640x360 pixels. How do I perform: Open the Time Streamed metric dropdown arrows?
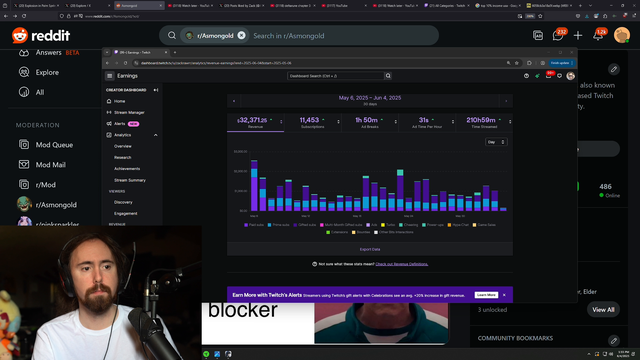coord(510,122)
